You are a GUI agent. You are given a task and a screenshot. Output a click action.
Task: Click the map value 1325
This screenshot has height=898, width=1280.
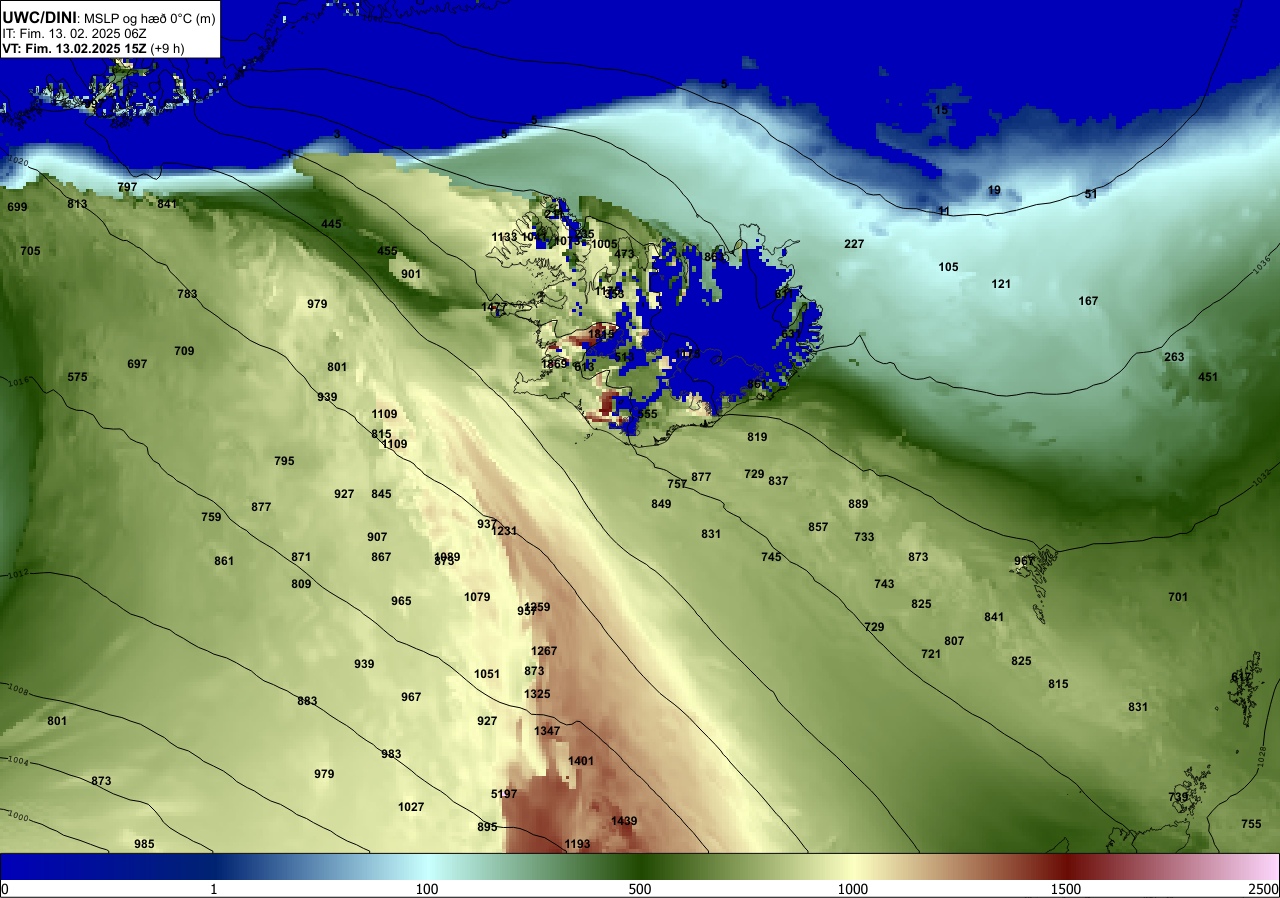point(537,694)
